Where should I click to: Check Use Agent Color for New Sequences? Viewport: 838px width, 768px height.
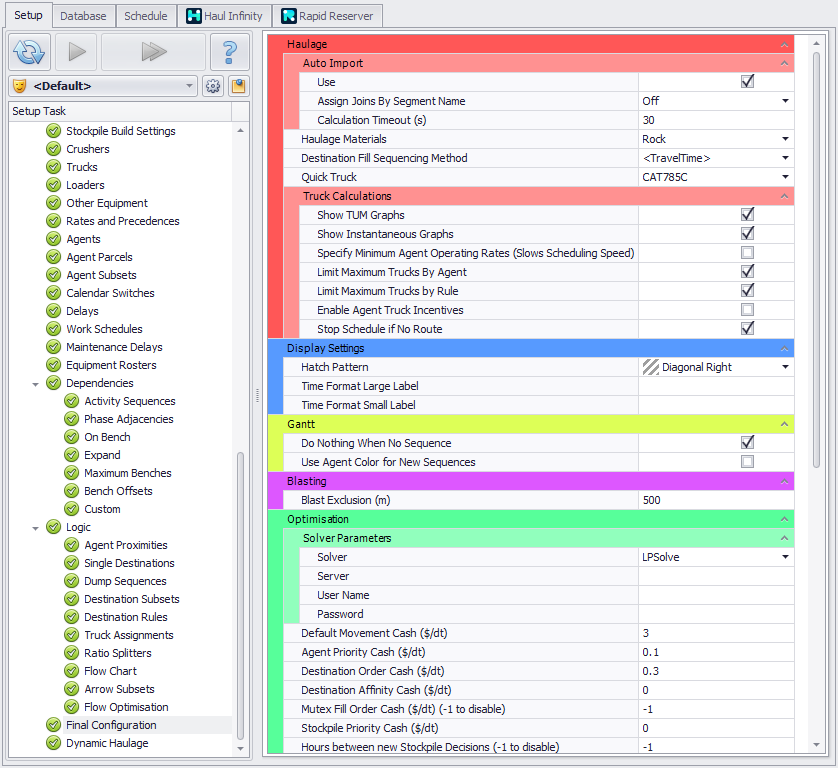pos(747,462)
